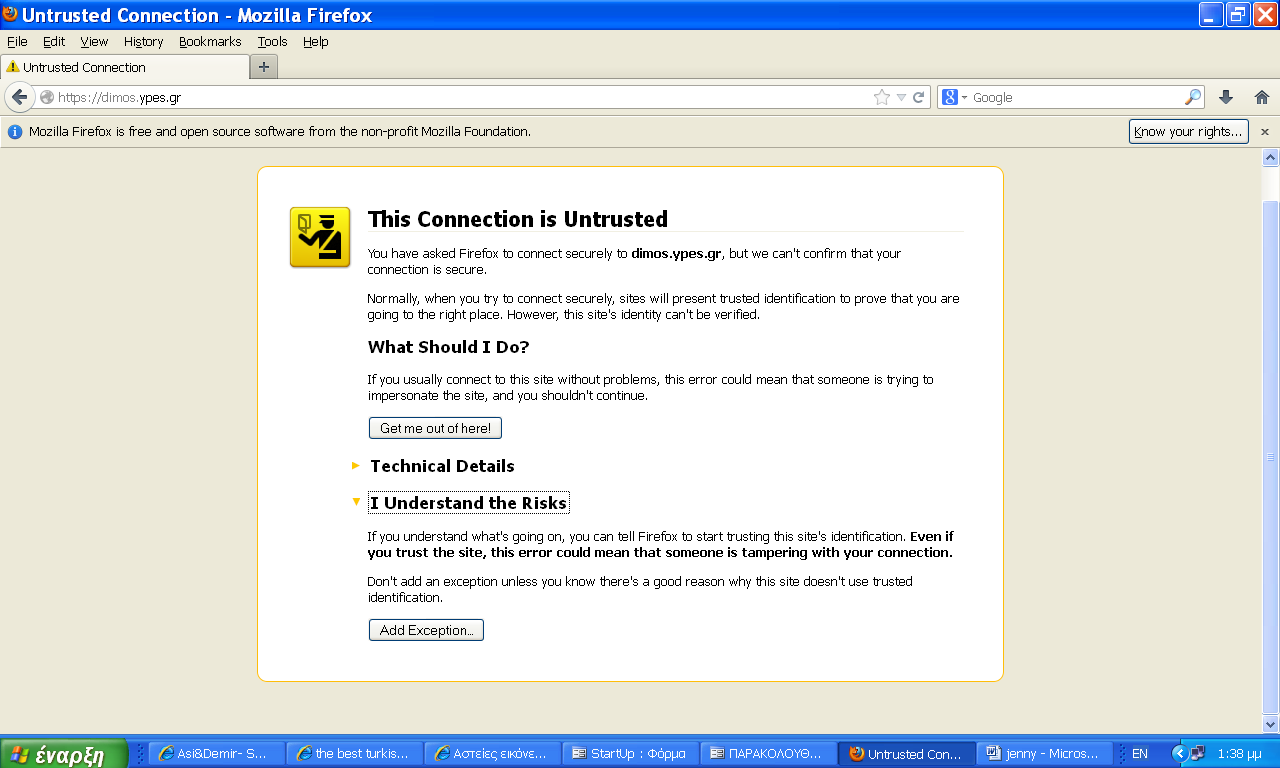This screenshot has height=768, width=1280.
Task: Click the URL address field
Action: (x=463, y=97)
